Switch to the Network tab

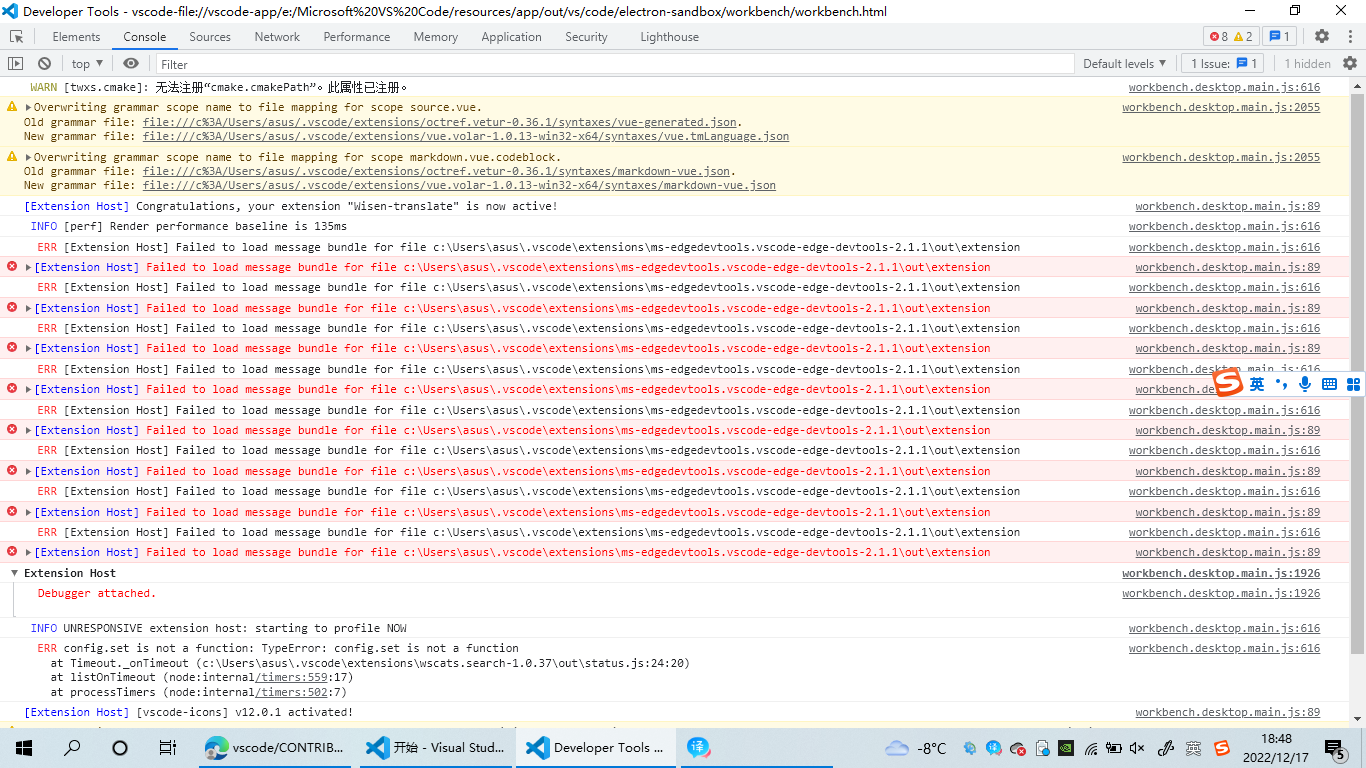point(276,37)
